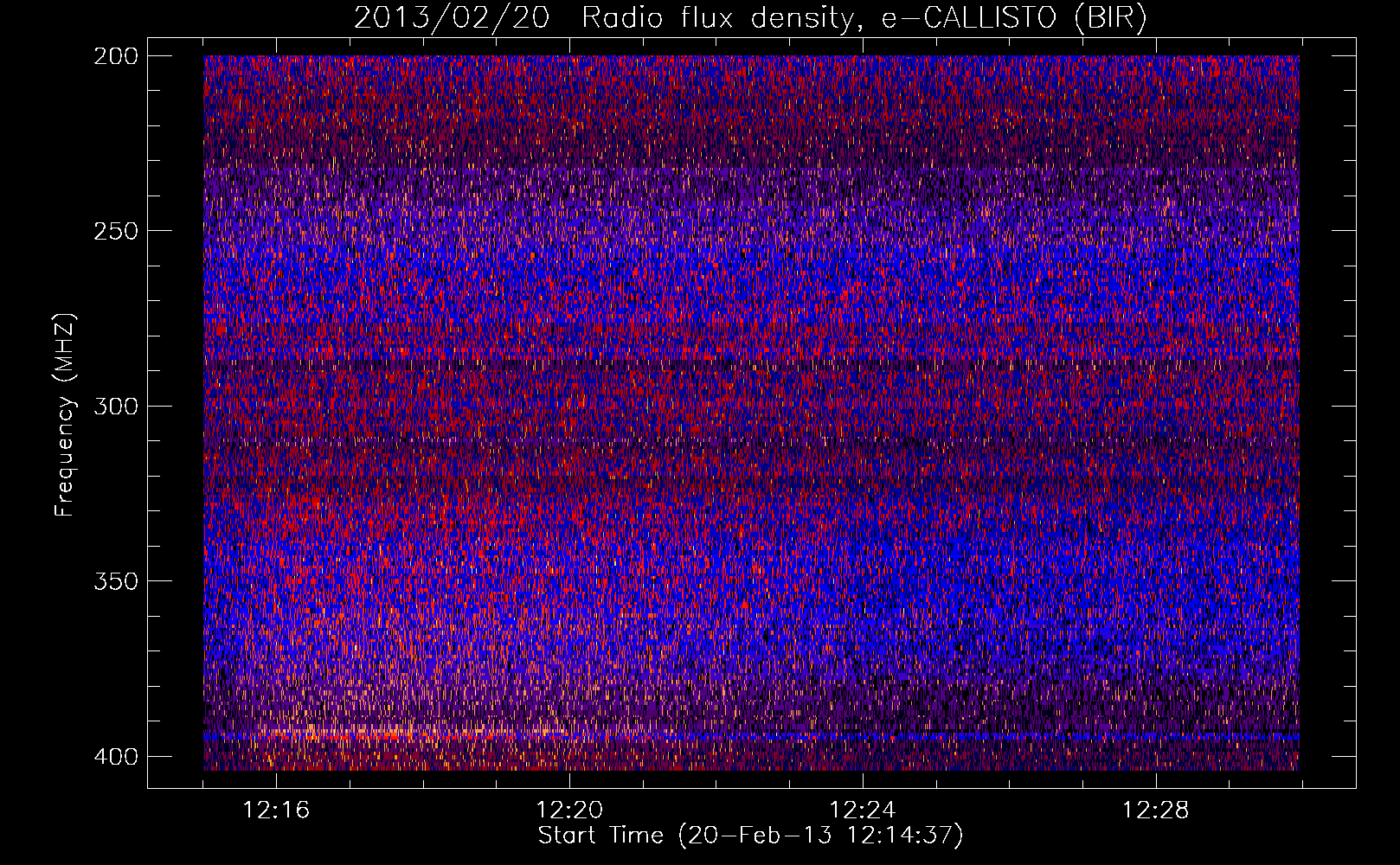The width and height of the screenshot is (1400, 865).
Task: Click the 'Start Time (20-Feb-13 12:14:37)' label
Action: 750,836
